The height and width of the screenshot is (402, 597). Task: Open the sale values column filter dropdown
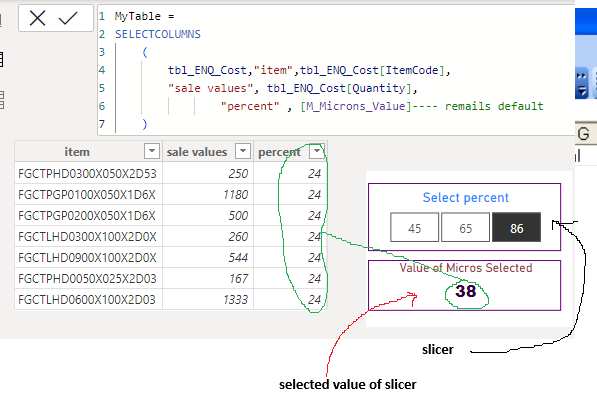tap(243, 151)
